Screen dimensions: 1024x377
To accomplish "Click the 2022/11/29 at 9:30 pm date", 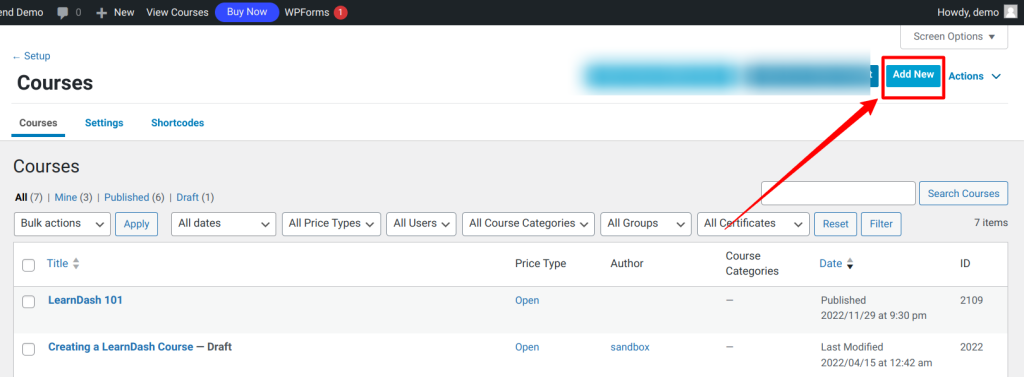I will [x=873, y=316].
